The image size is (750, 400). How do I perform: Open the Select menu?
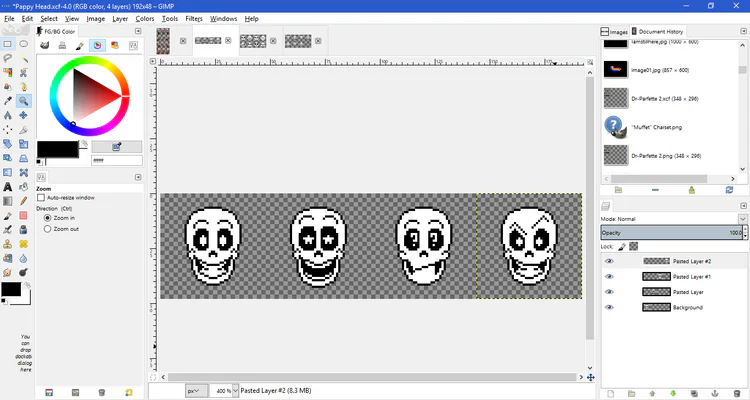49,19
